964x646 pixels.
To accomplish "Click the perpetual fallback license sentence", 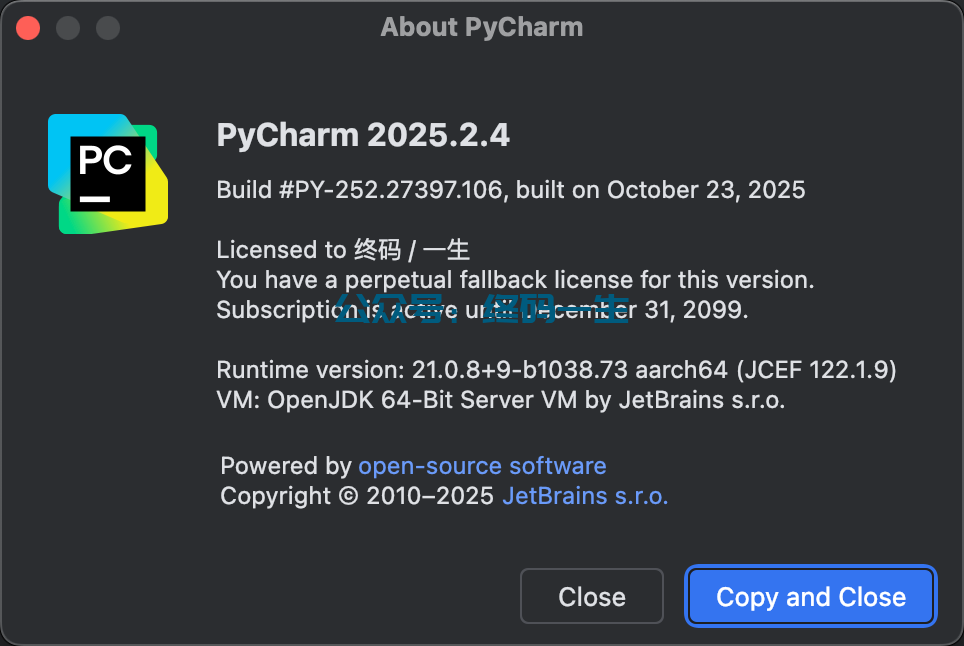I will 515,280.
